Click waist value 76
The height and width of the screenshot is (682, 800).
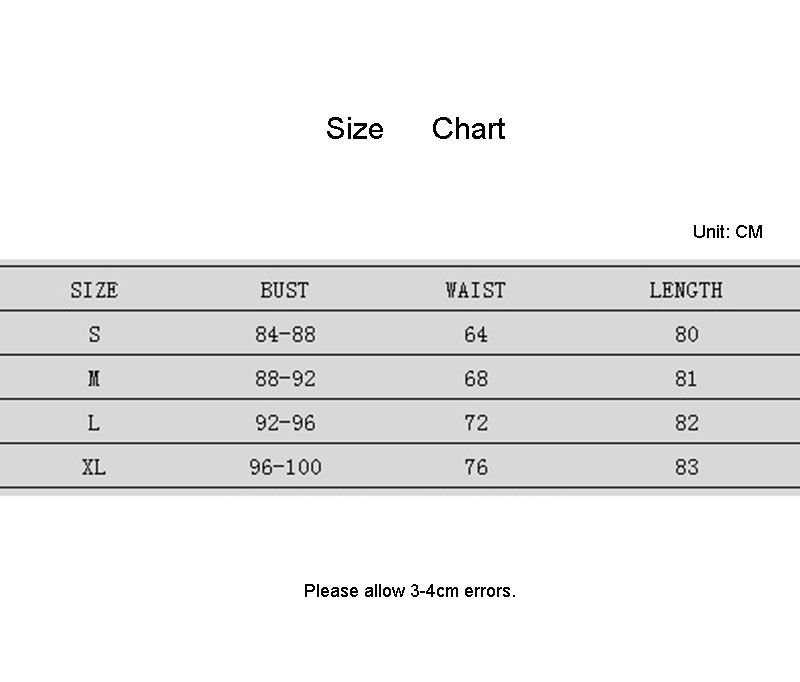click(x=476, y=467)
